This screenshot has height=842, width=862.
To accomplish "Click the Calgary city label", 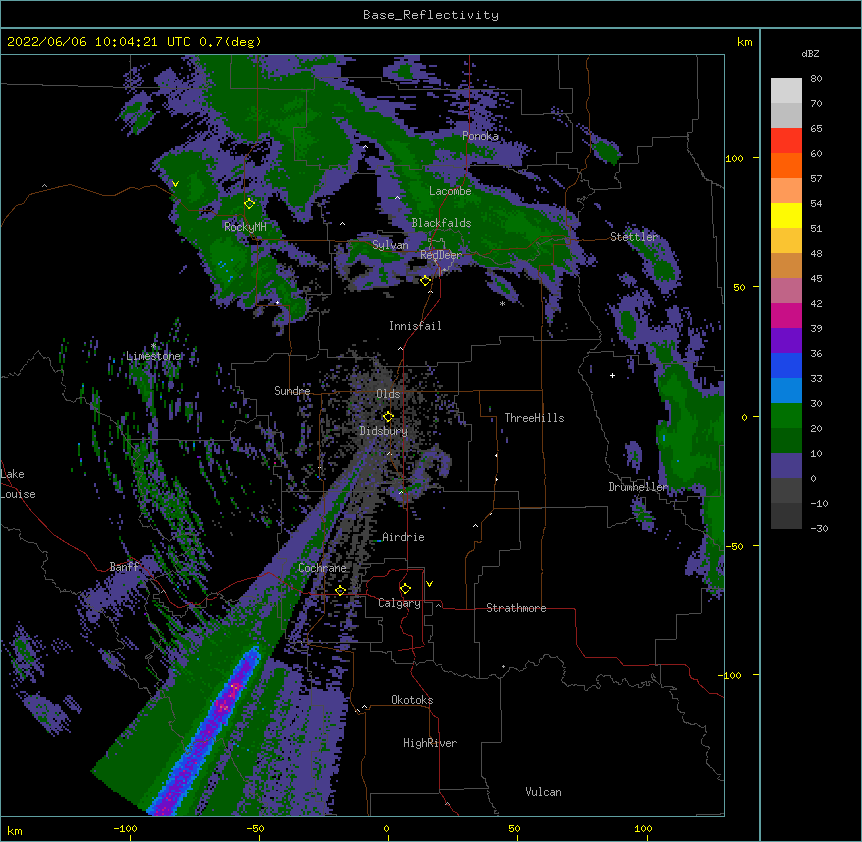I will [399, 603].
